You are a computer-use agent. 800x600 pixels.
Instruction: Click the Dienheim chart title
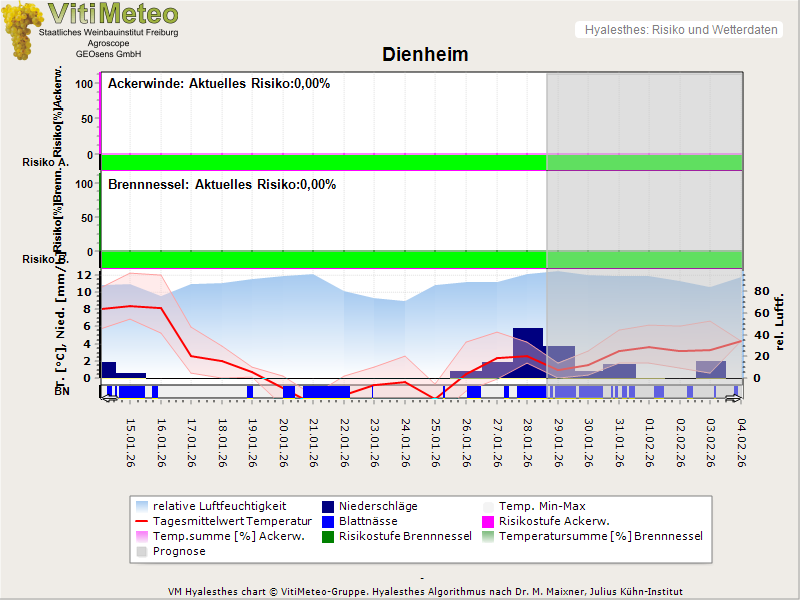(425, 54)
